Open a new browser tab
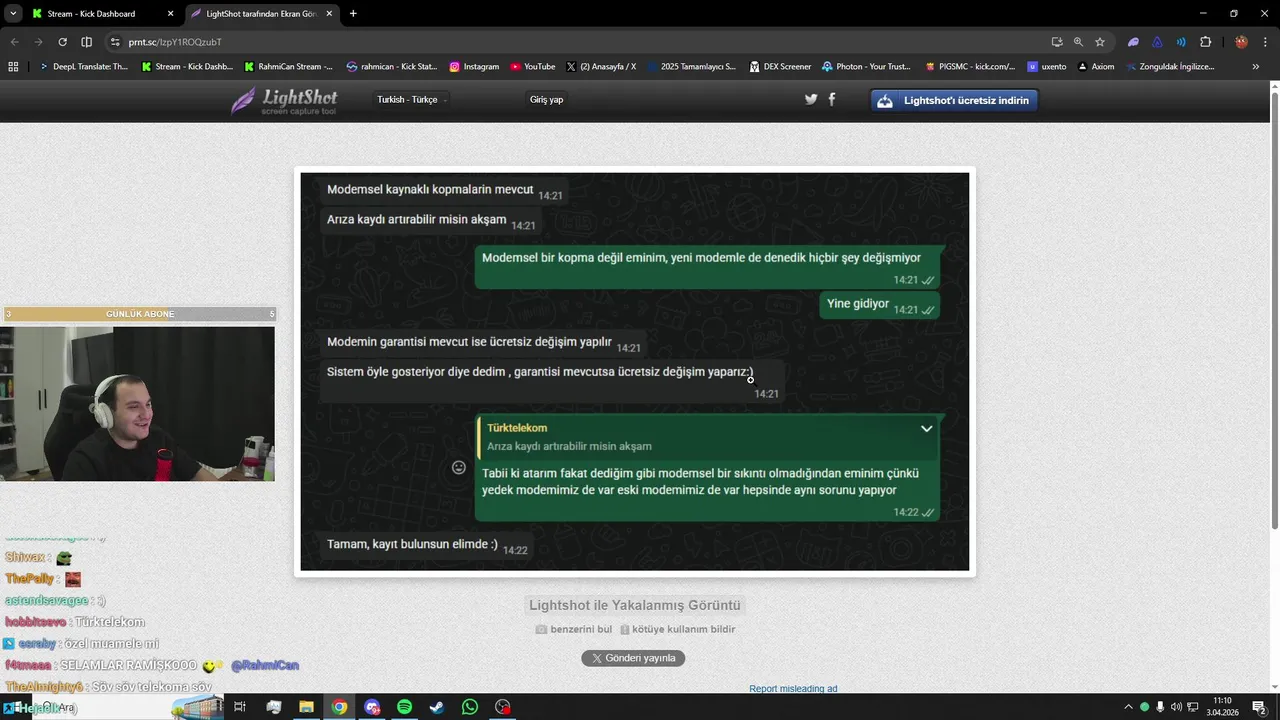This screenshot has width=1280, height=720. coord(353,14)
